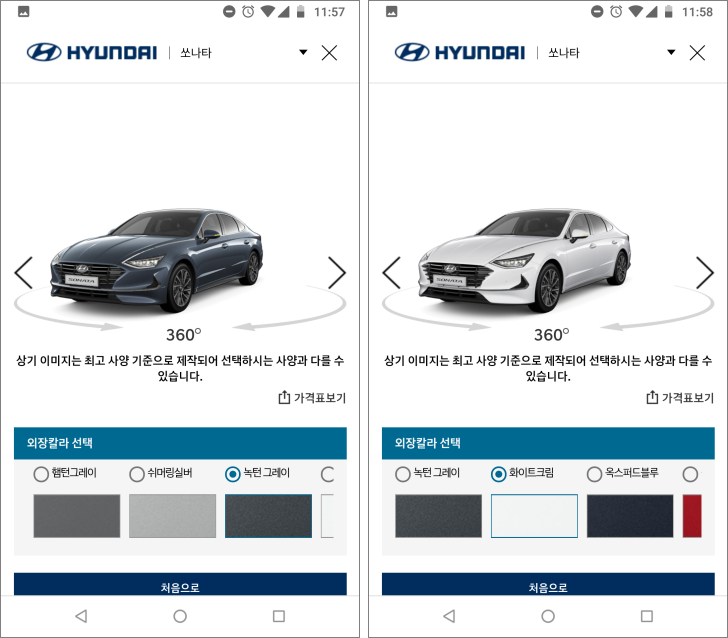Click the white Sonata car image

(525, 260)
